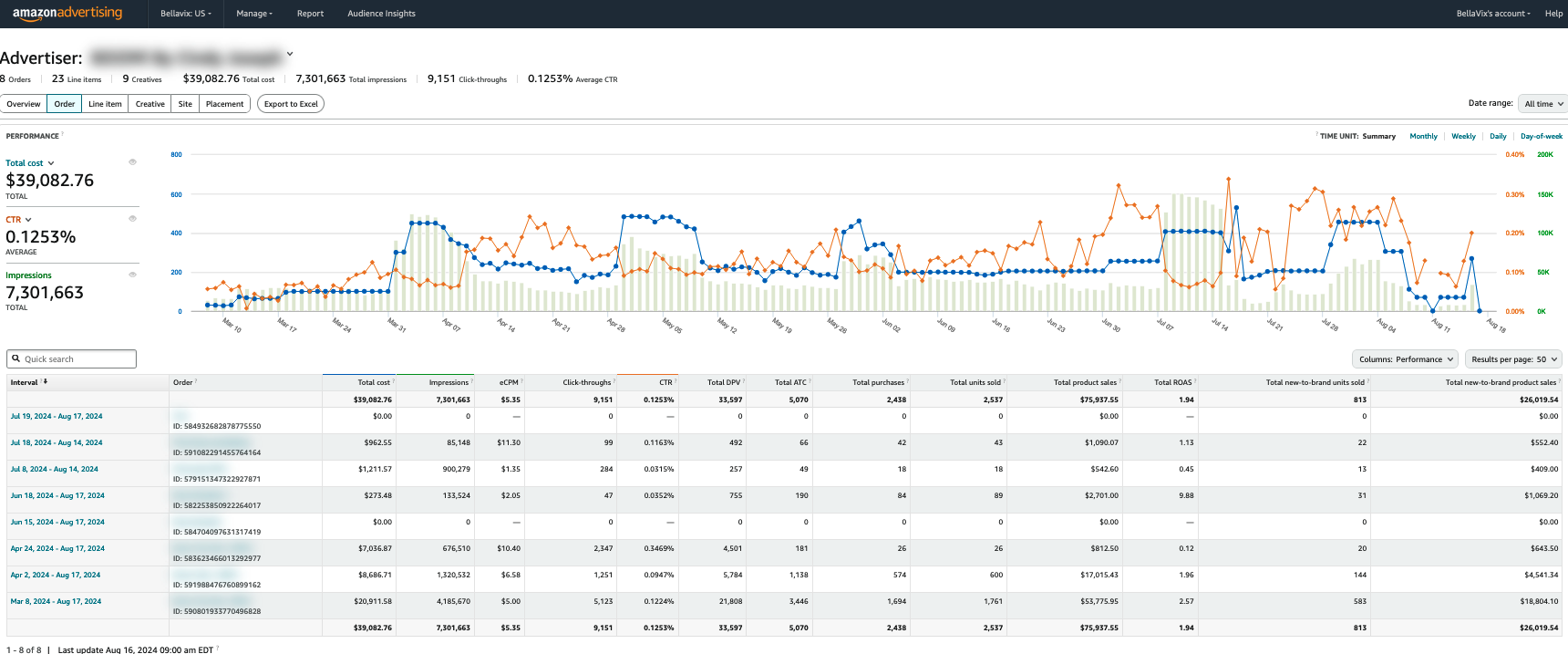Switch to the Line item tab
This screenshot has width=1568, height=654.
[x=105, y=104]
